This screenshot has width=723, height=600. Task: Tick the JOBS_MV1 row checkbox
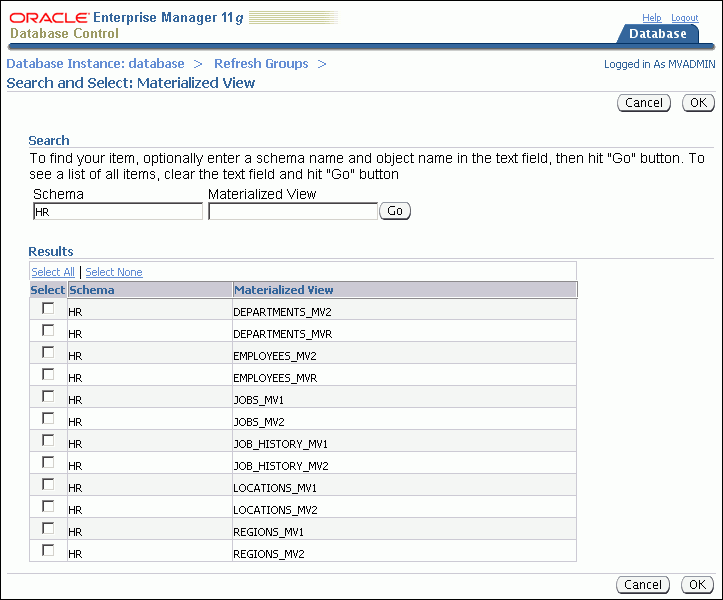[48, 396]
